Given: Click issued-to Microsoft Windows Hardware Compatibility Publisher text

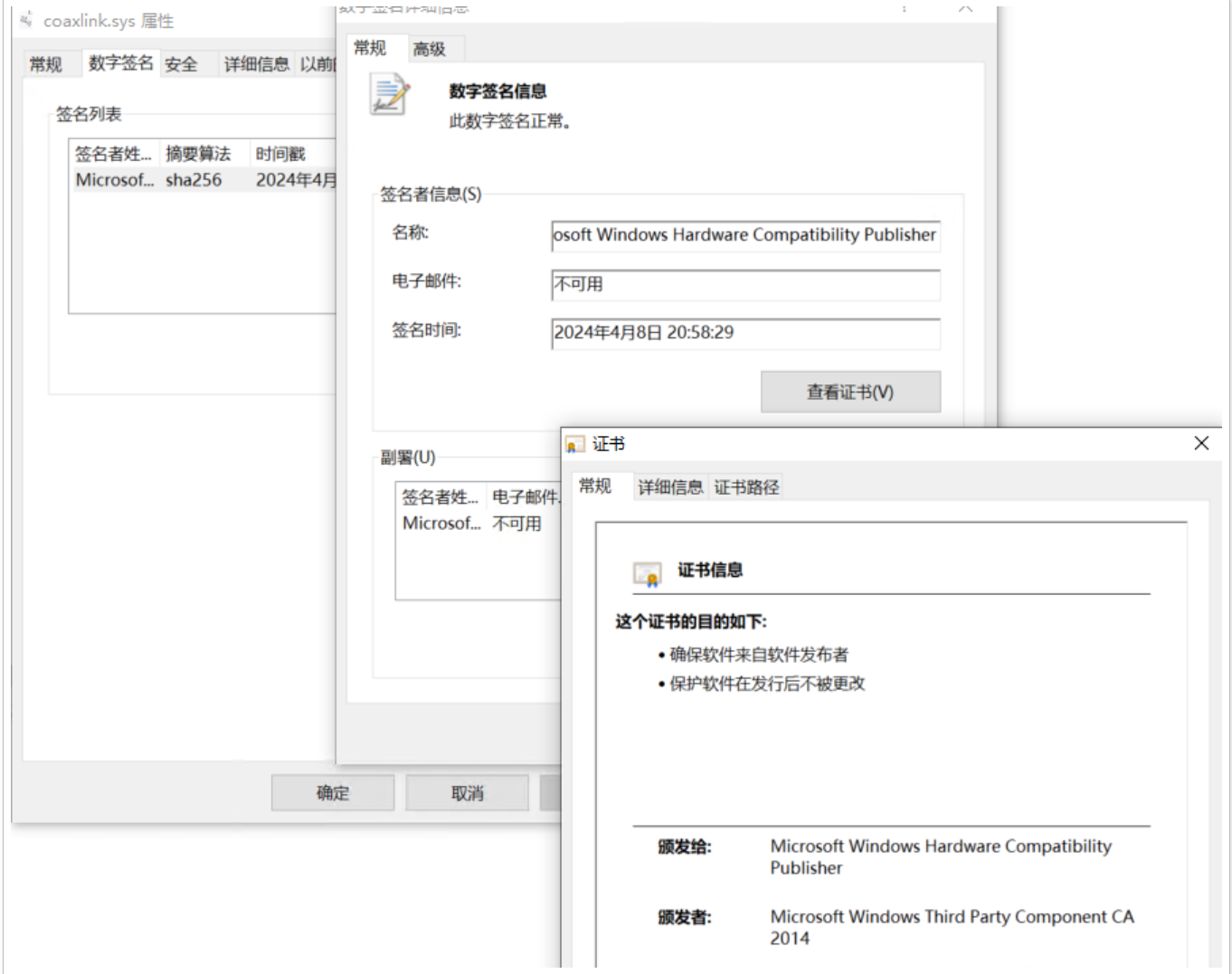Looking at the screenshot, I should 941,857.
